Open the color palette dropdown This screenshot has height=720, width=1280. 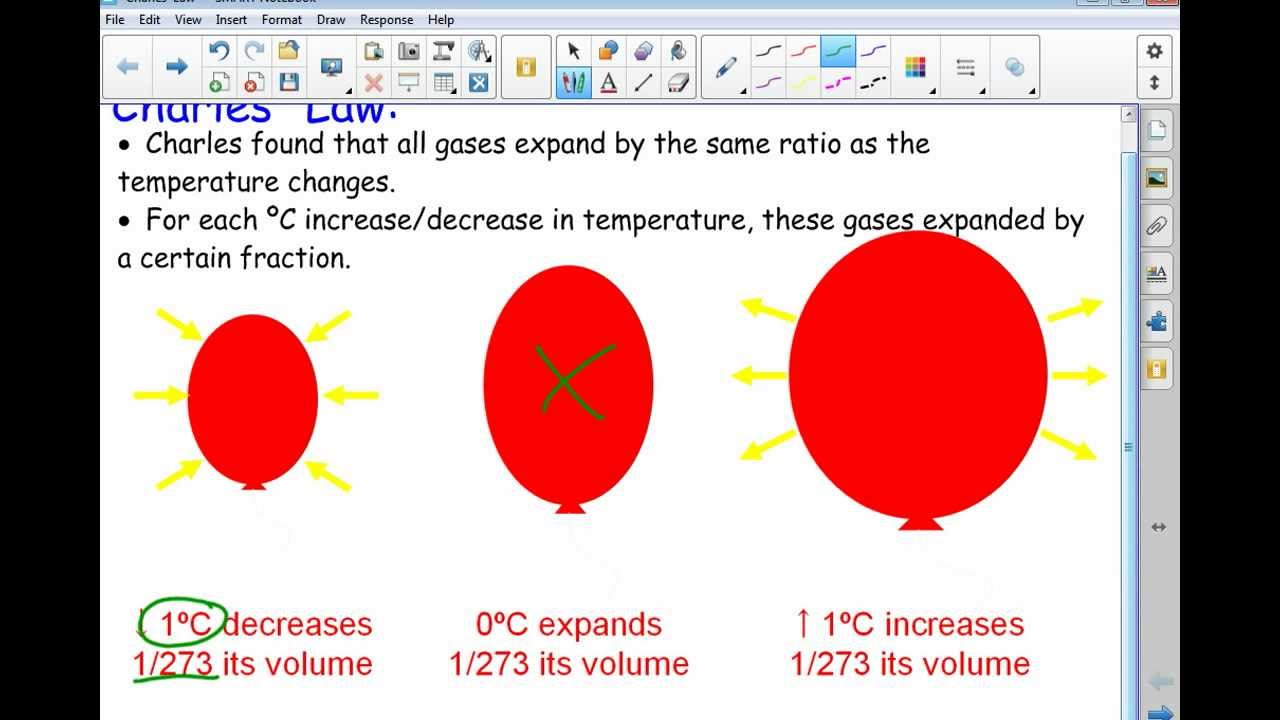click(916, 68)
